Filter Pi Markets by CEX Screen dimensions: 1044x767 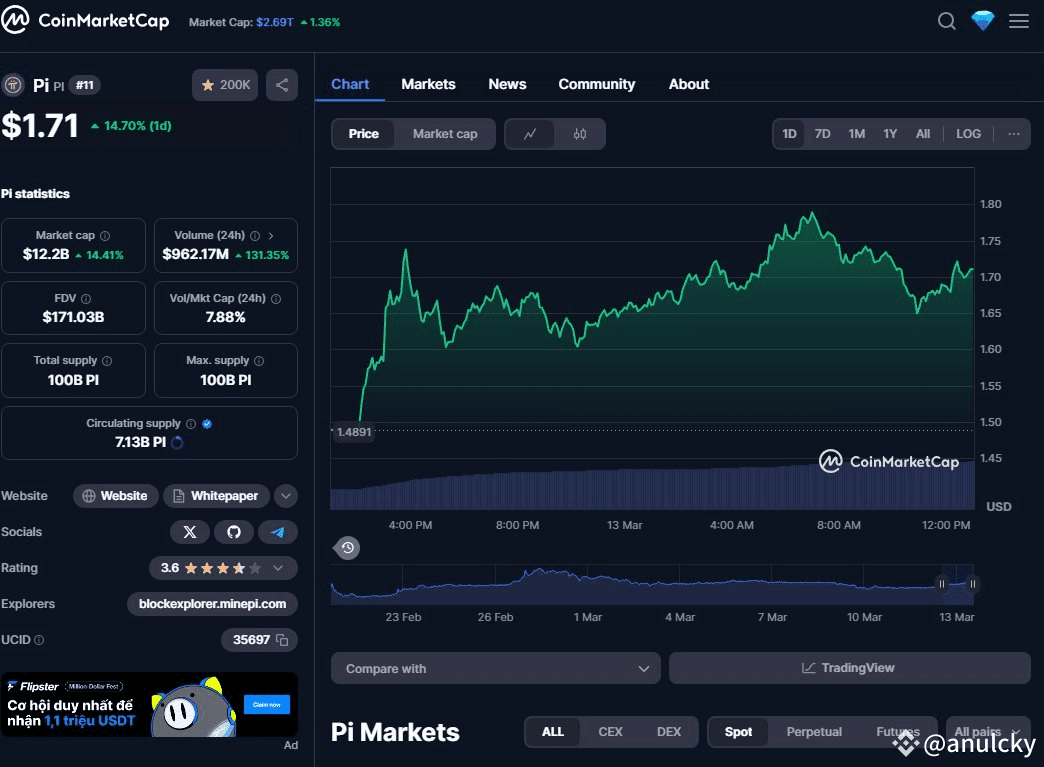point(610,732)
